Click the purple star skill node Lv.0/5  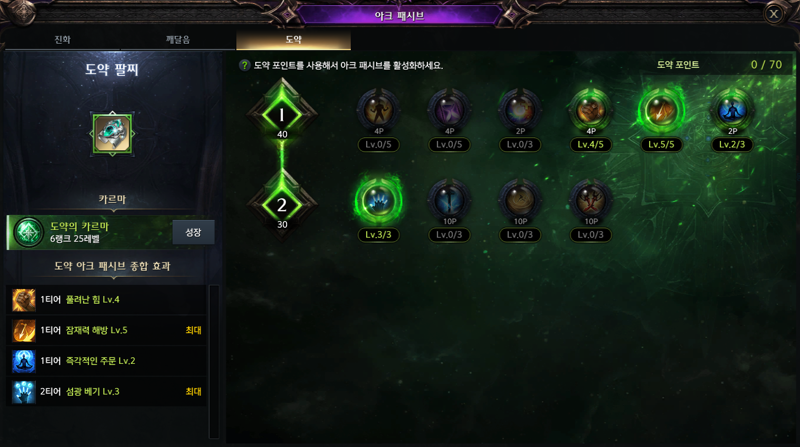tap(449, 110)
